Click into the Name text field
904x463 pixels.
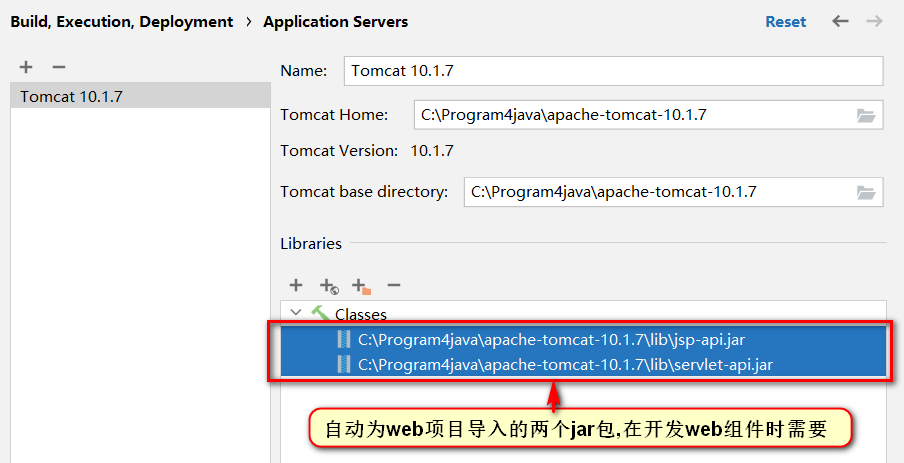612,71
